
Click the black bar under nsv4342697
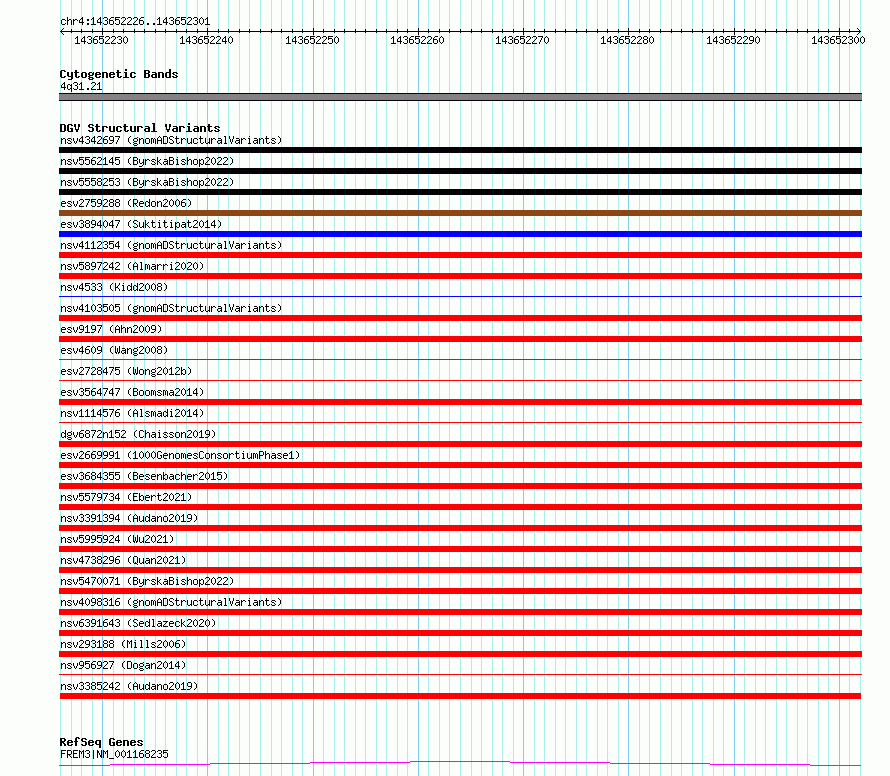pyautogui.click(x=460, y=150)
